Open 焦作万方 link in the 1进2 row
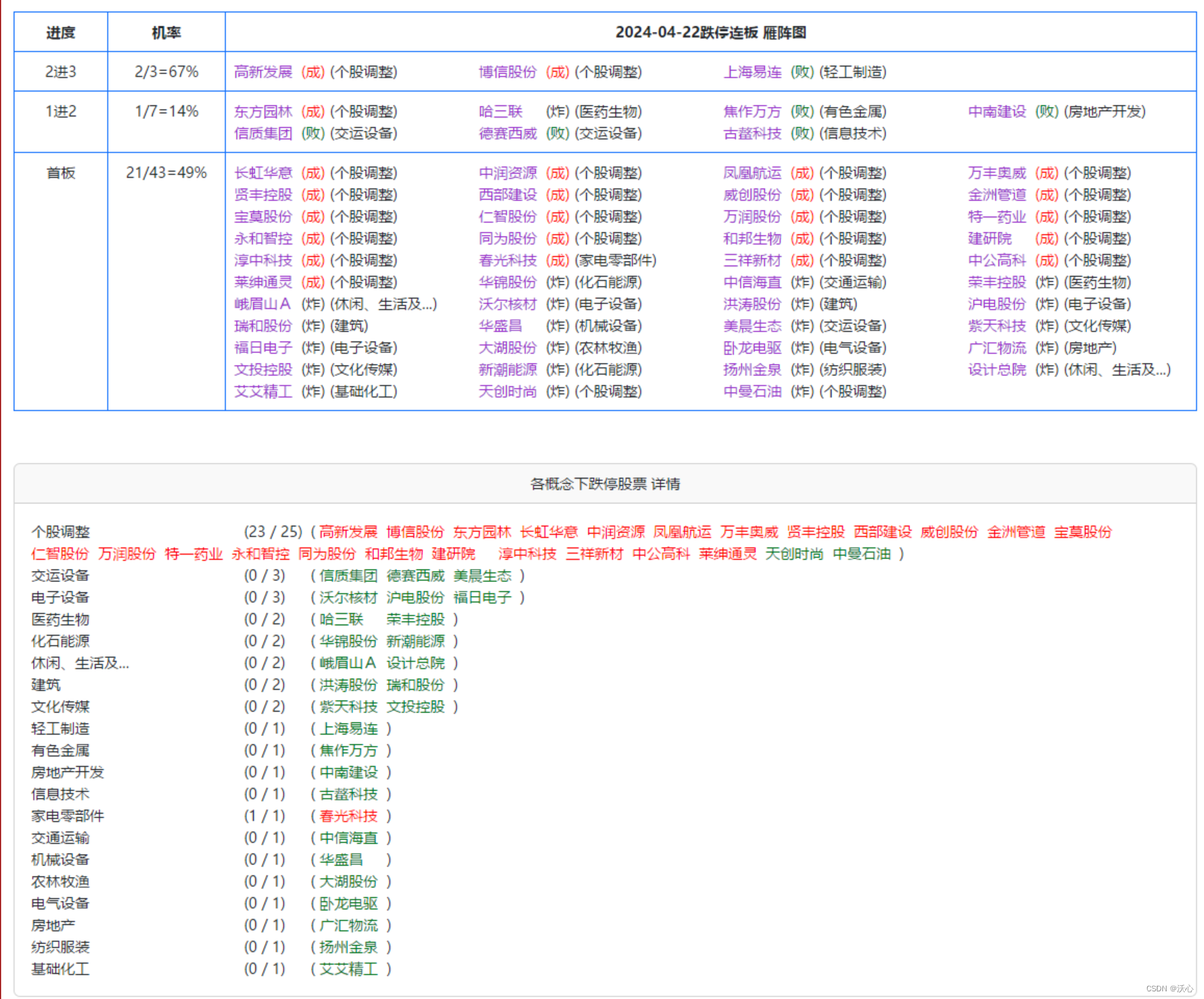The height and width of the screenshot is (999, 1204). 752,112
